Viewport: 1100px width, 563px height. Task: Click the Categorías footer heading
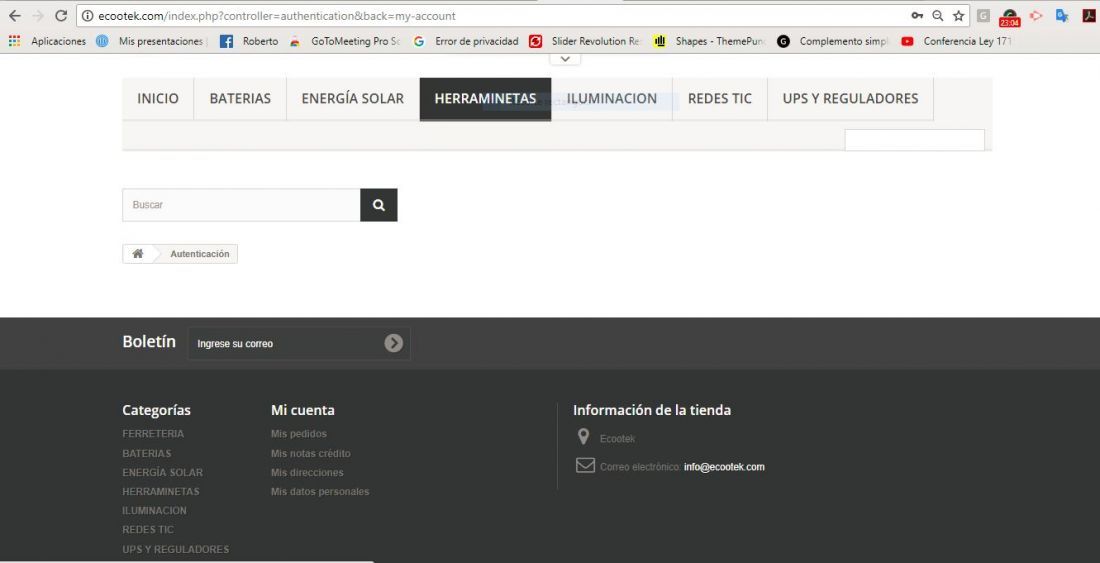[156, 410]
